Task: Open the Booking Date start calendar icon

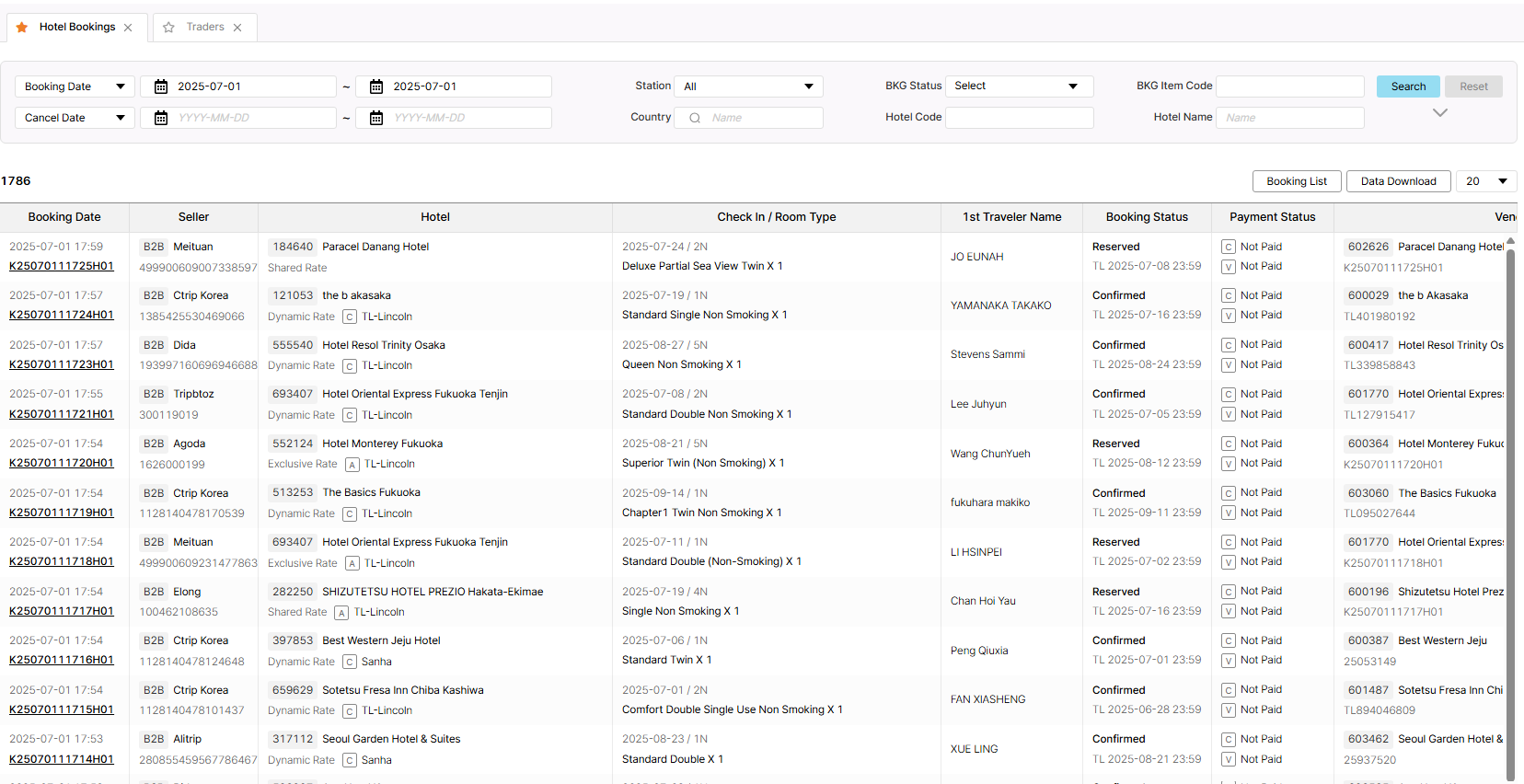Action: click(x=161, y=86)
